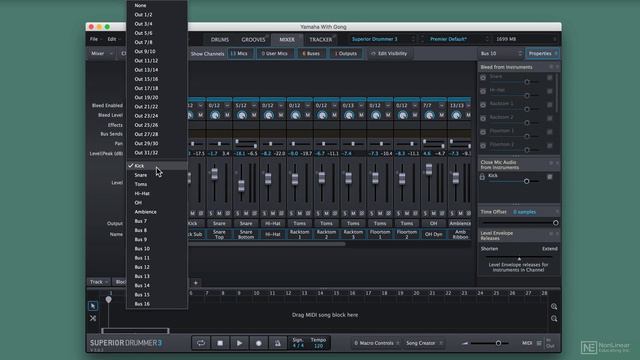Click the lock icon beside Kick
640x360 pixels.
(x=482, y=177)
